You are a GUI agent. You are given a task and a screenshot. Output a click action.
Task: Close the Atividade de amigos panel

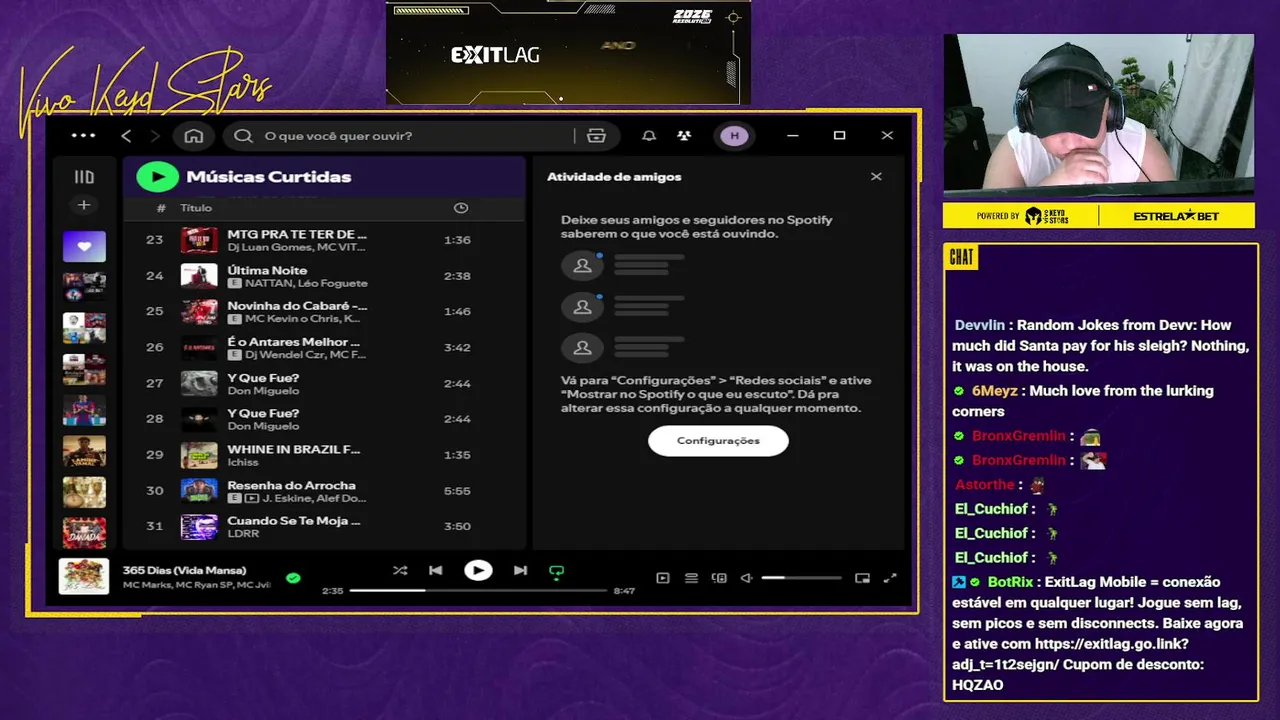876,177
